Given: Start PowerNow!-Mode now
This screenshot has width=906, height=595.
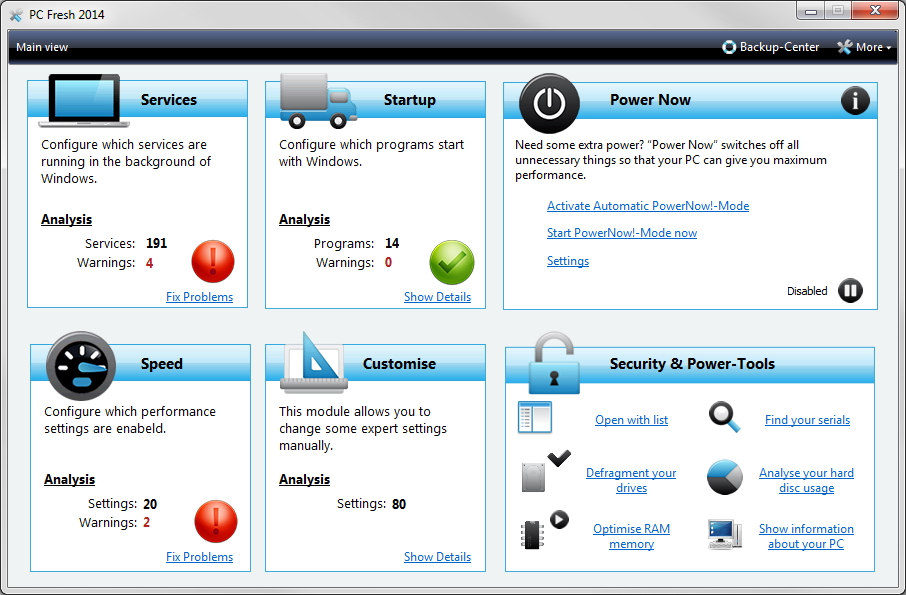Looking at the screenshot, I should tap(621, 233).
